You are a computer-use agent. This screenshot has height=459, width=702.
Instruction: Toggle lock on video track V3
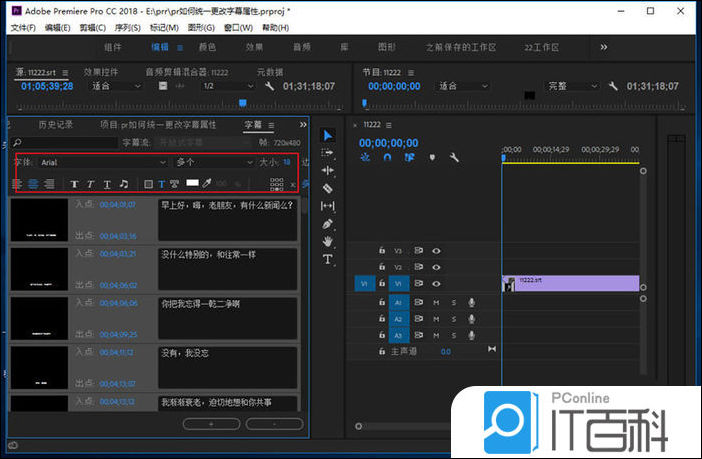click(x=381, y=251)
